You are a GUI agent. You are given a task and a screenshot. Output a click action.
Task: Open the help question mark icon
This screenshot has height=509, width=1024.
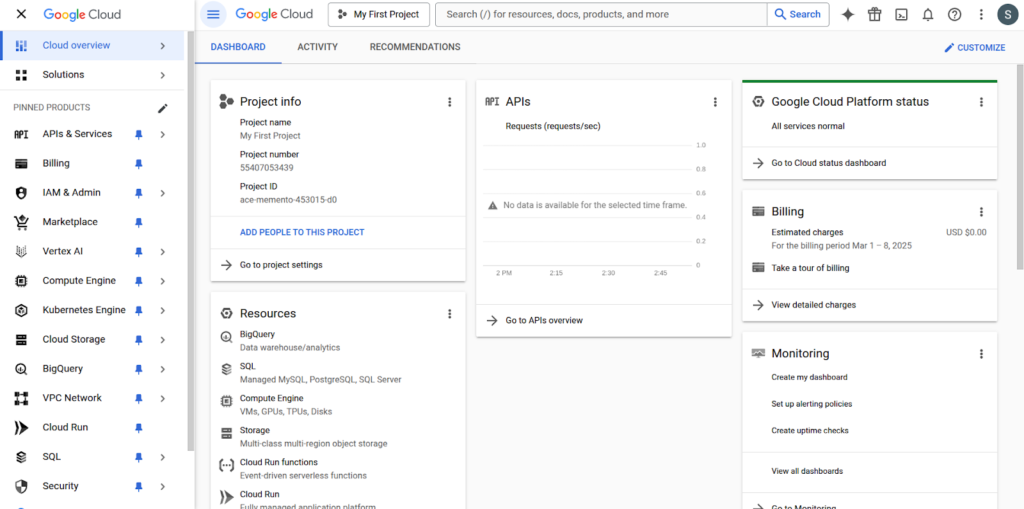tap(955, 14)
